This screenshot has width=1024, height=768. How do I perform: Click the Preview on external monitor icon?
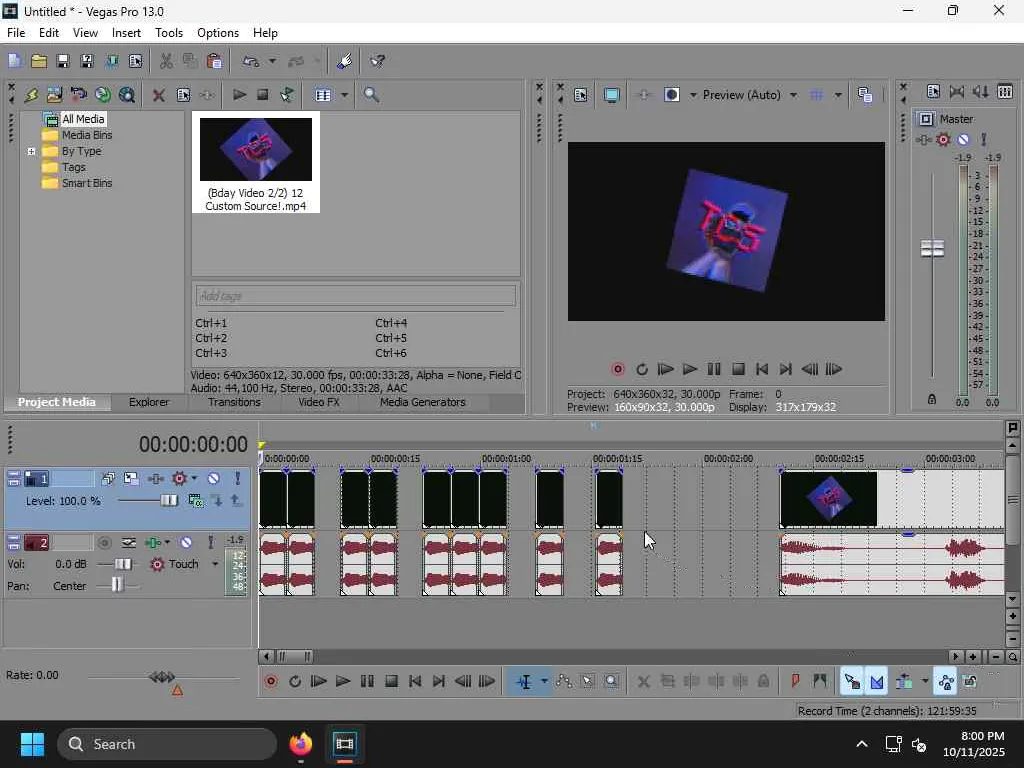611,95
